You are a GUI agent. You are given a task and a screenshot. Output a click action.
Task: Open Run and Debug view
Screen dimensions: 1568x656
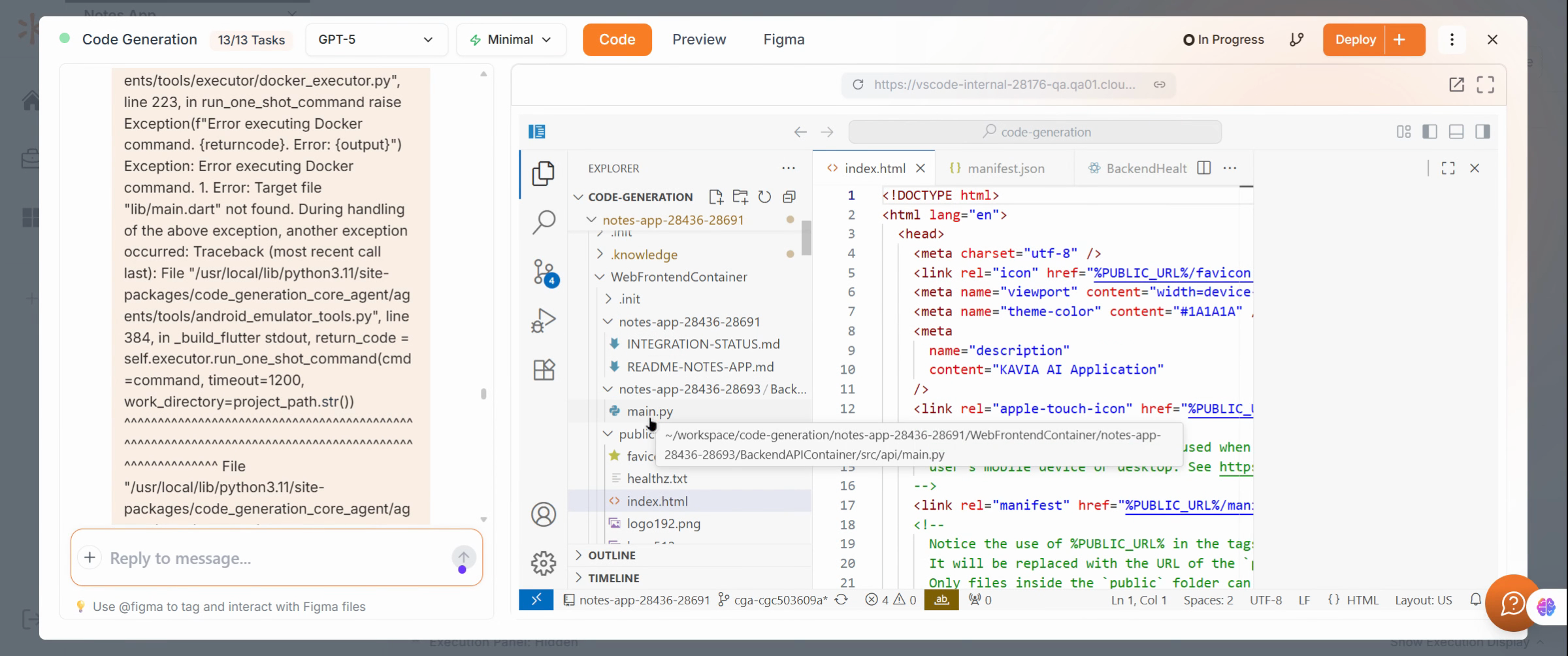[543, 320]
